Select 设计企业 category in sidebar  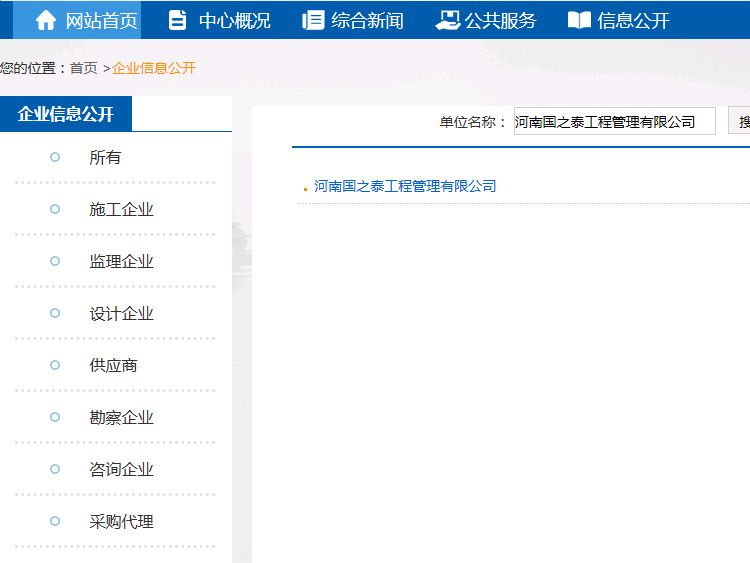click(x=121, y=314)
